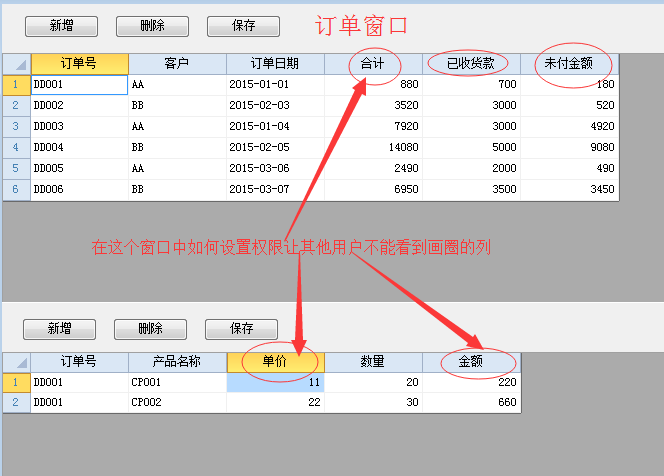Click unpaid amount cell 3450
This screenshot has width=664, height=476.
[569, 189]
